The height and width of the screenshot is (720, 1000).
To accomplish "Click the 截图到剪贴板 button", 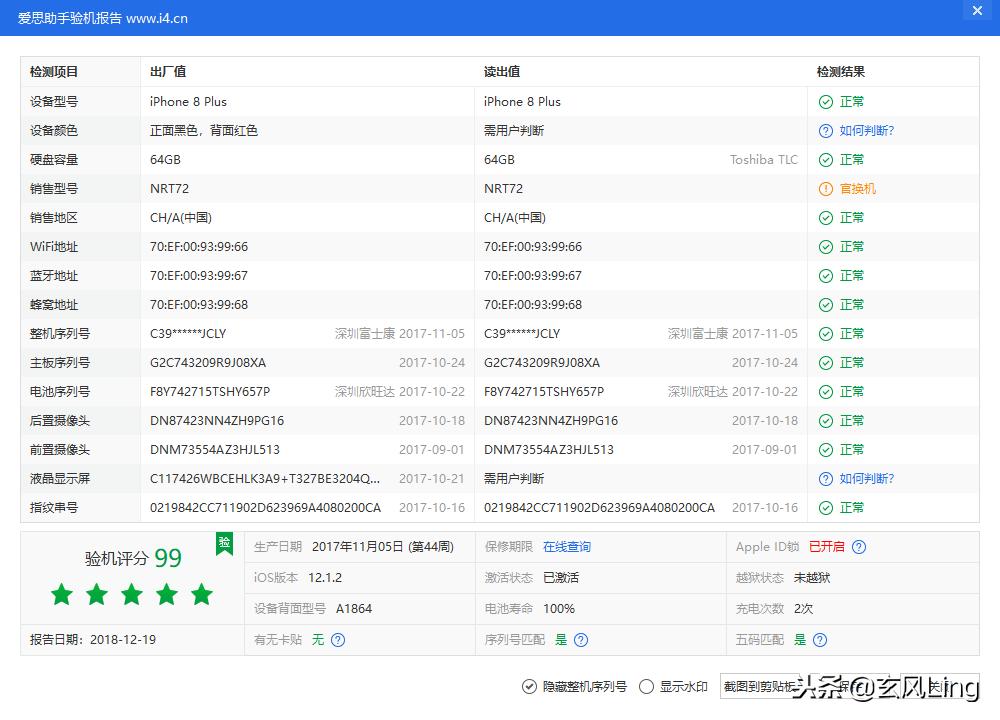I will [762, 687].
